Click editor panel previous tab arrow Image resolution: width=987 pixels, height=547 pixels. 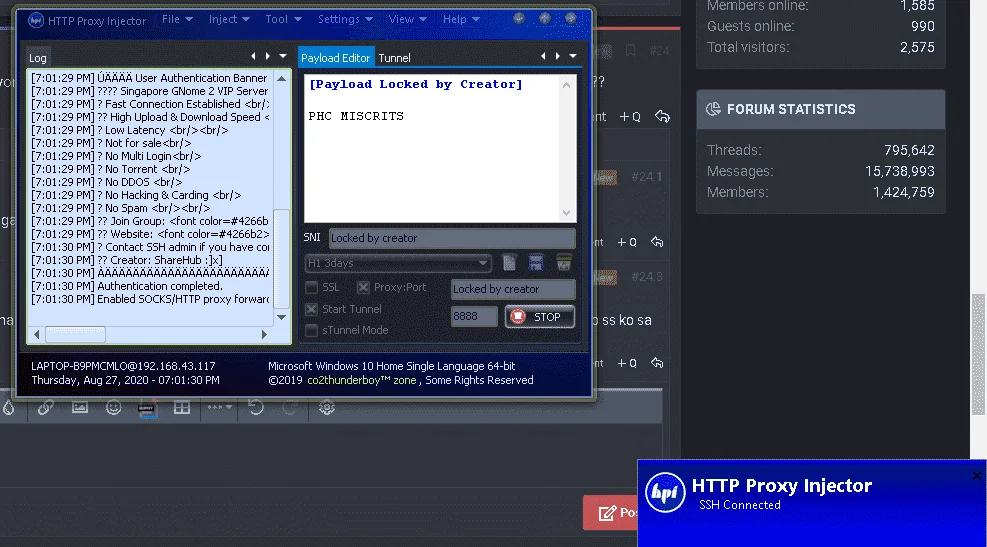click(543, 56)
